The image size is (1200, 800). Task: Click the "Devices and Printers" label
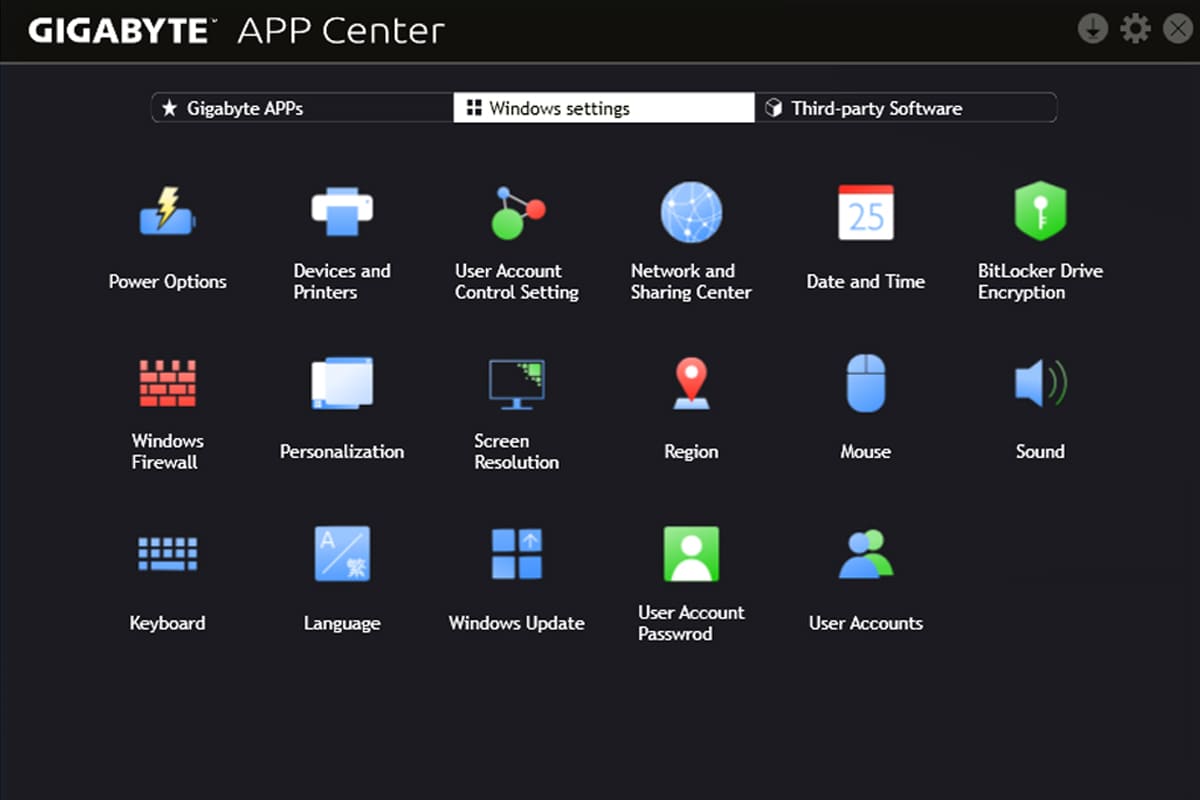[x=342, y=282]
